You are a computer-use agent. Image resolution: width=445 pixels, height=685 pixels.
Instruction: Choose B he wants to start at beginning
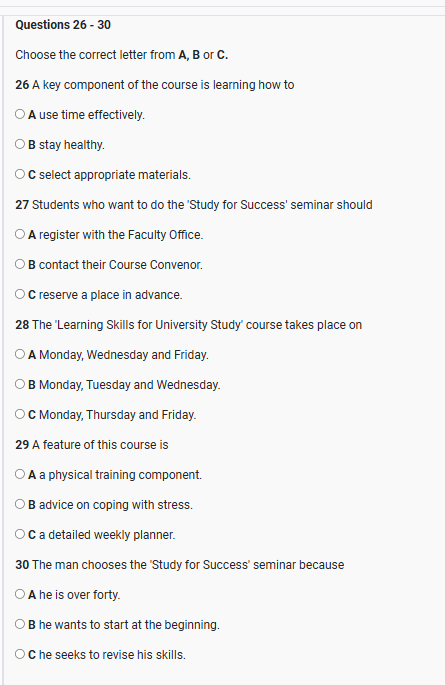[20, 624]
